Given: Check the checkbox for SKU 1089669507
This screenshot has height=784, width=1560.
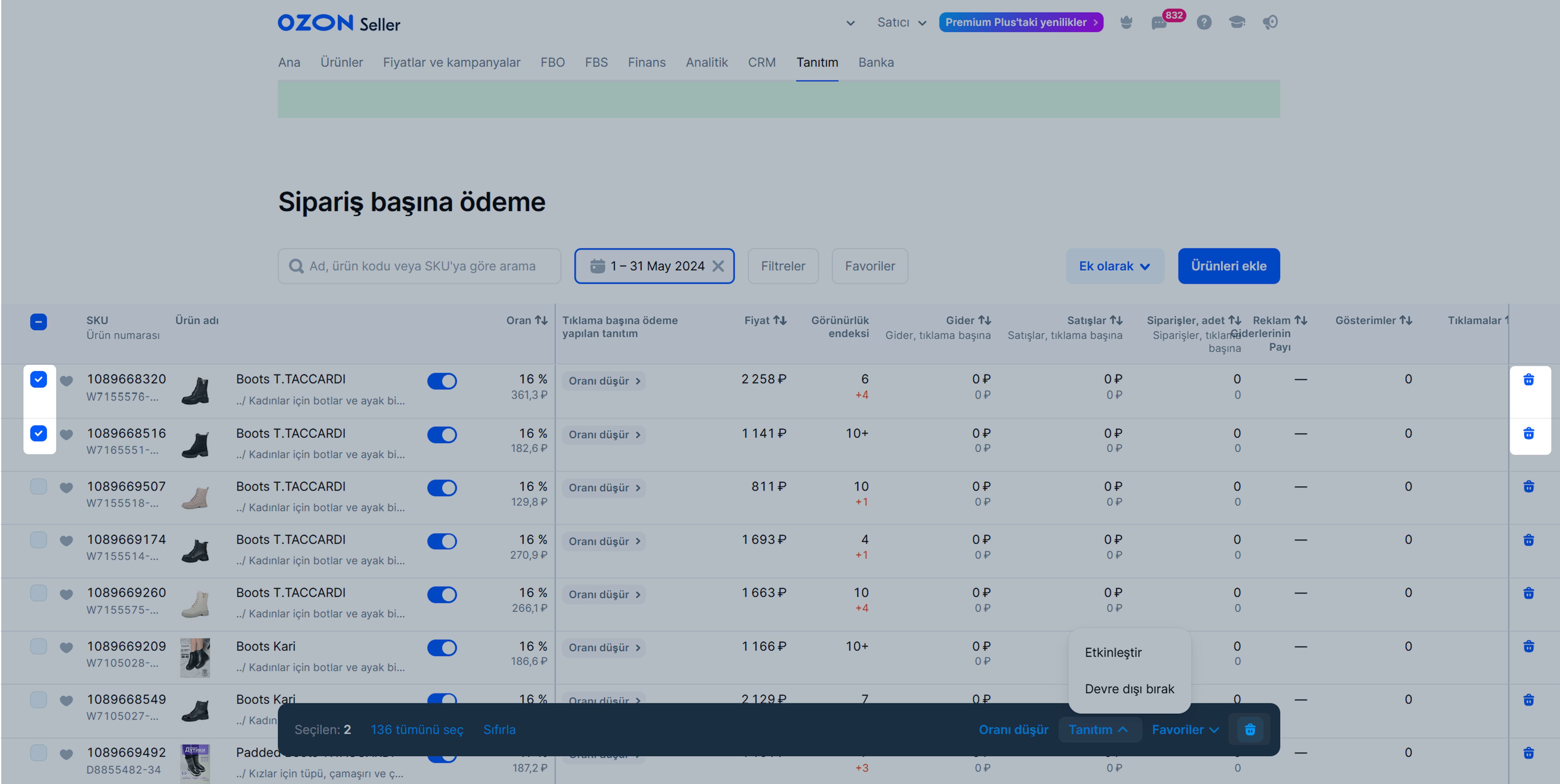Looking at the screenshot, I should click(38, 487).
